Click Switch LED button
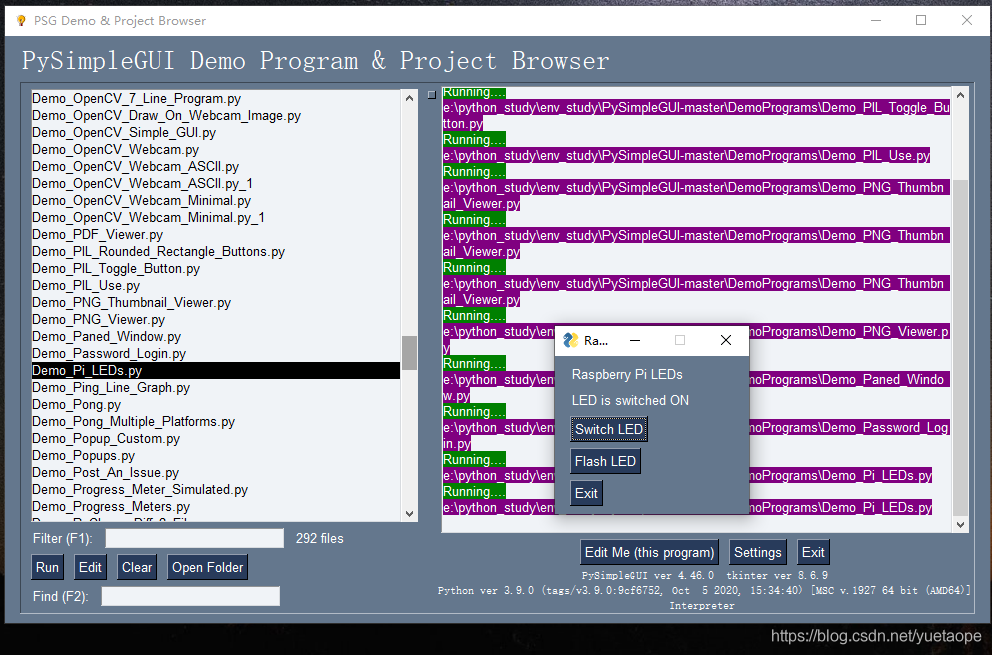 [x=609, y=429]
